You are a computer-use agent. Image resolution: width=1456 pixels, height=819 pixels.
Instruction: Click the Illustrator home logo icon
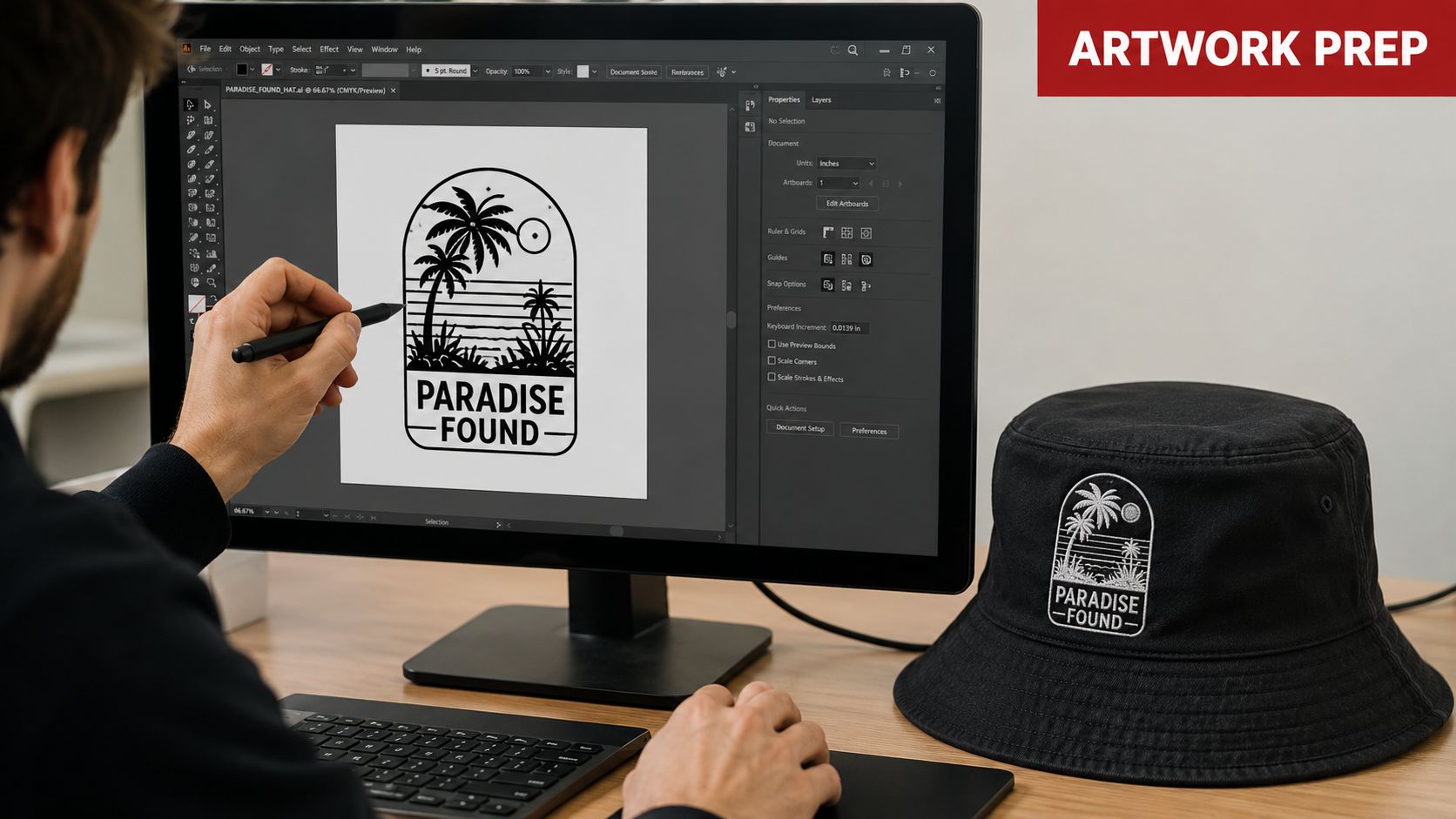point(186,49)
